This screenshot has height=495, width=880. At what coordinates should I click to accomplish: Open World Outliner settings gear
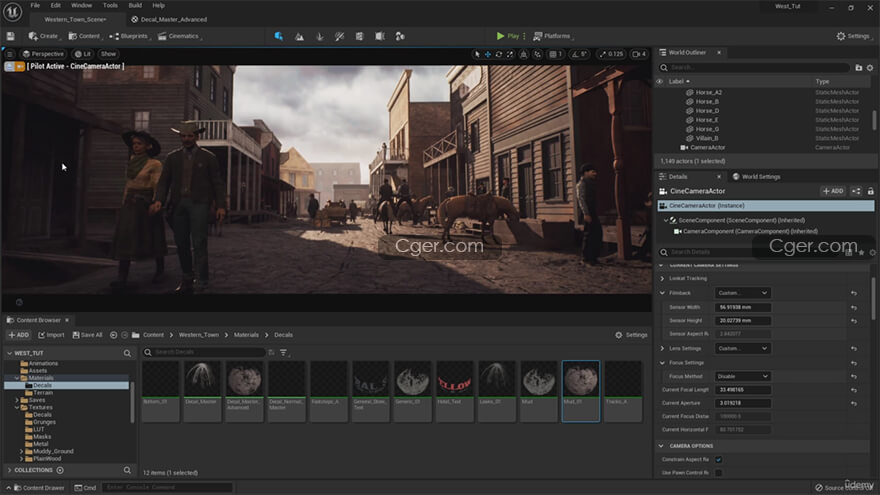tap(870, 67)
